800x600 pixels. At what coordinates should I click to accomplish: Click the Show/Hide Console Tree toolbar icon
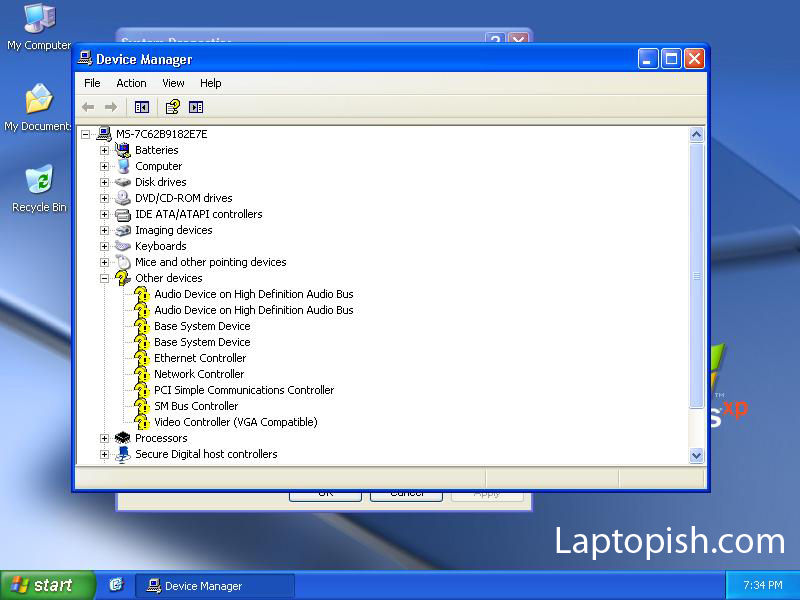tap(141, 107)
